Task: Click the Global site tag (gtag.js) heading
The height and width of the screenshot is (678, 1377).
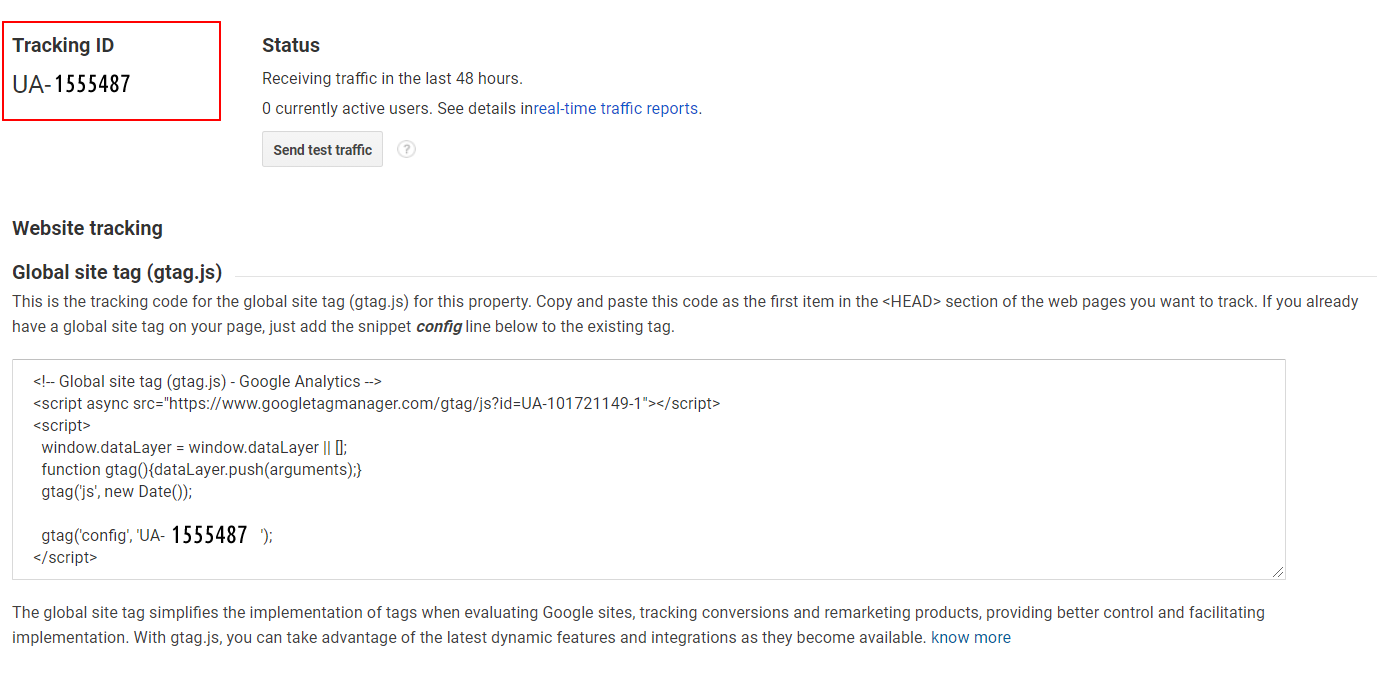Action: (117, 272)
